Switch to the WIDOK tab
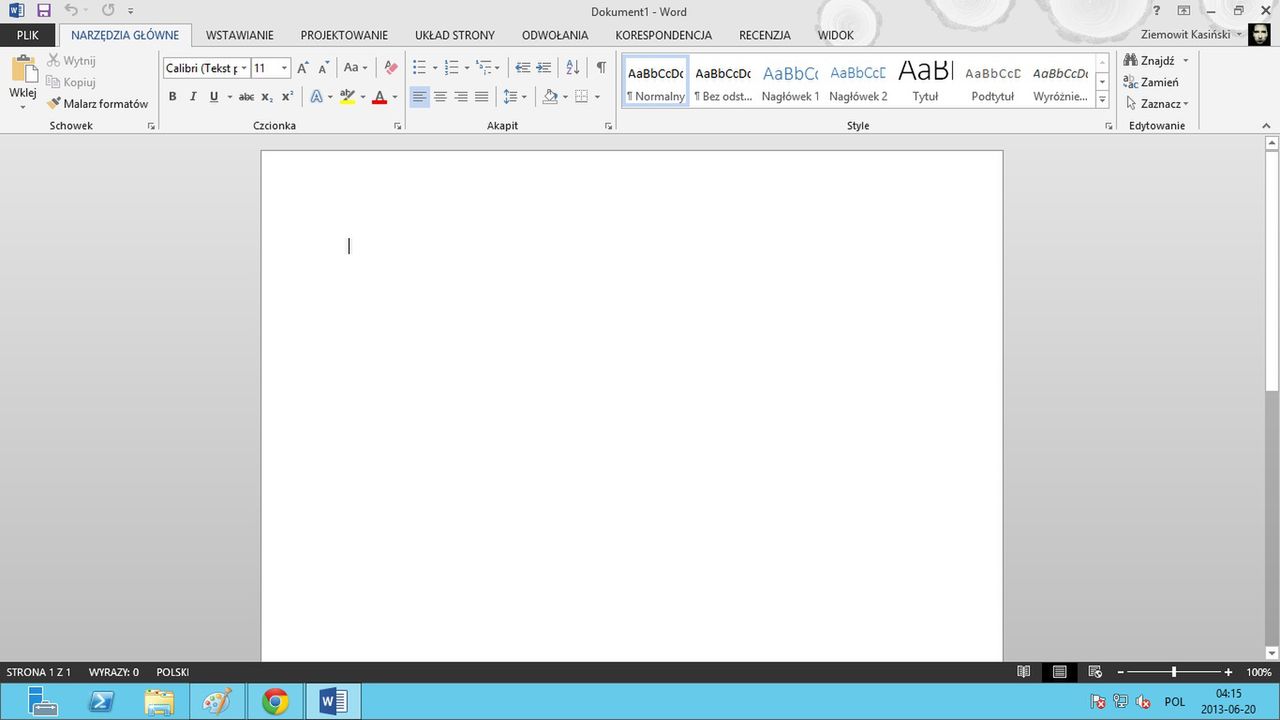Screen dimensions: 1280x720 tap(836, 35)
